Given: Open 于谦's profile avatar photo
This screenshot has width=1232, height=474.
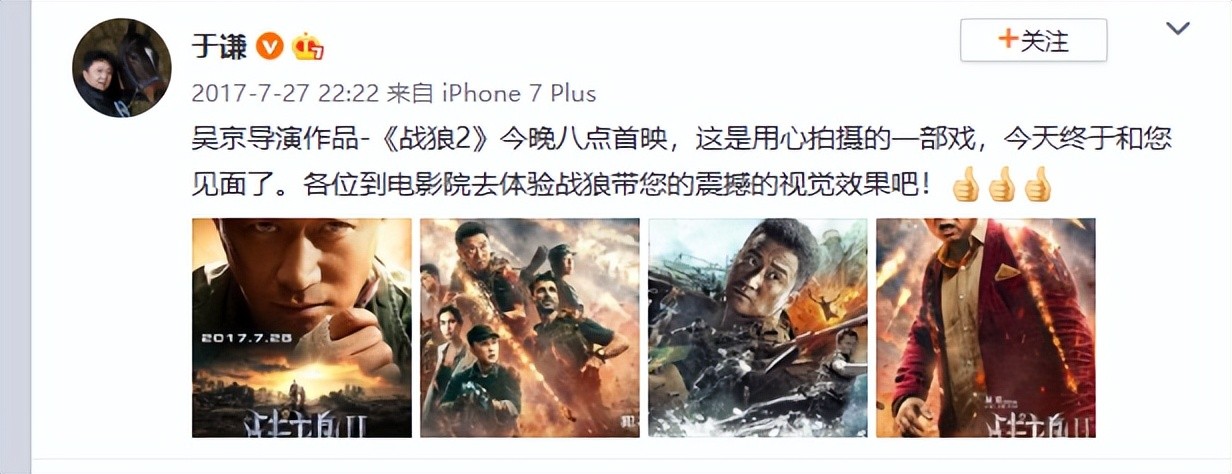Looking at the screenshot, I should 121,68.
